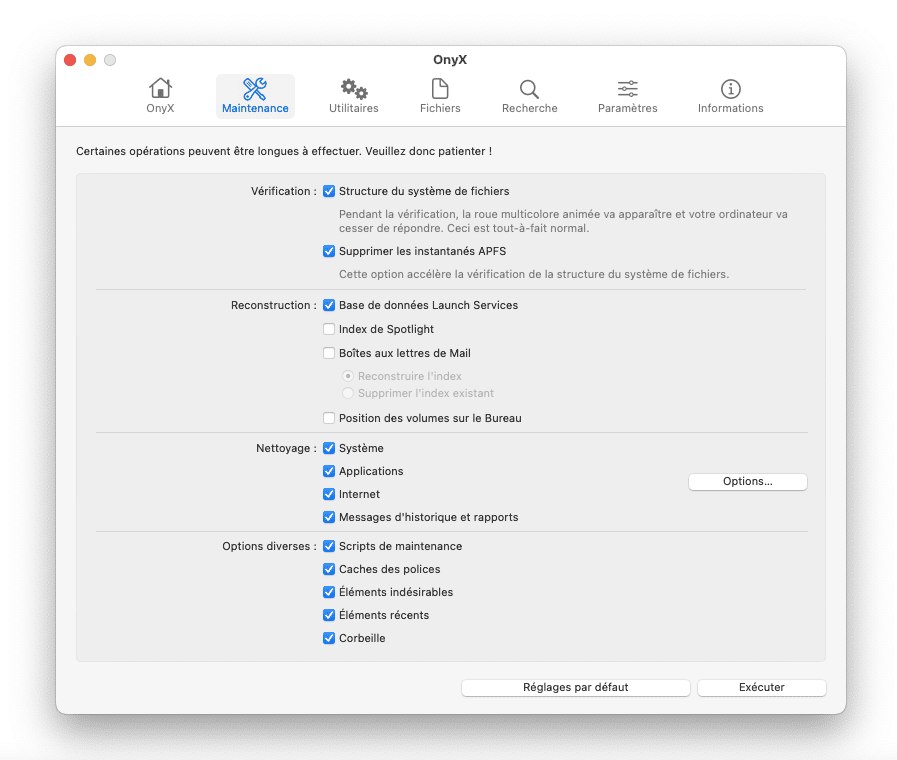Enable Position des volumes sur le Bureau
Screen dimensions: 897x760
[x=329, y=418]
